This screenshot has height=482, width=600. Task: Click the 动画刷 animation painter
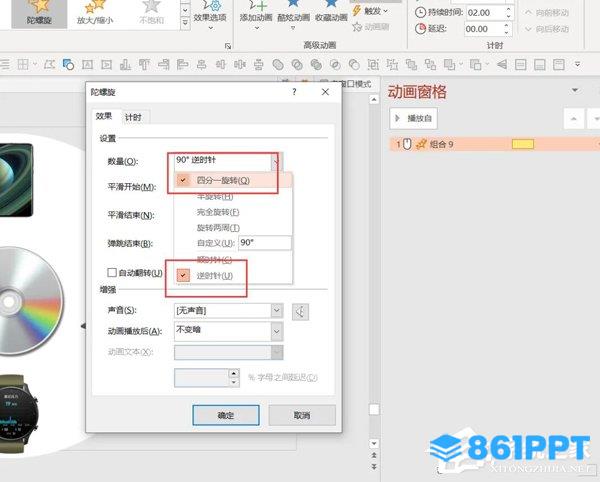[371, 27]
